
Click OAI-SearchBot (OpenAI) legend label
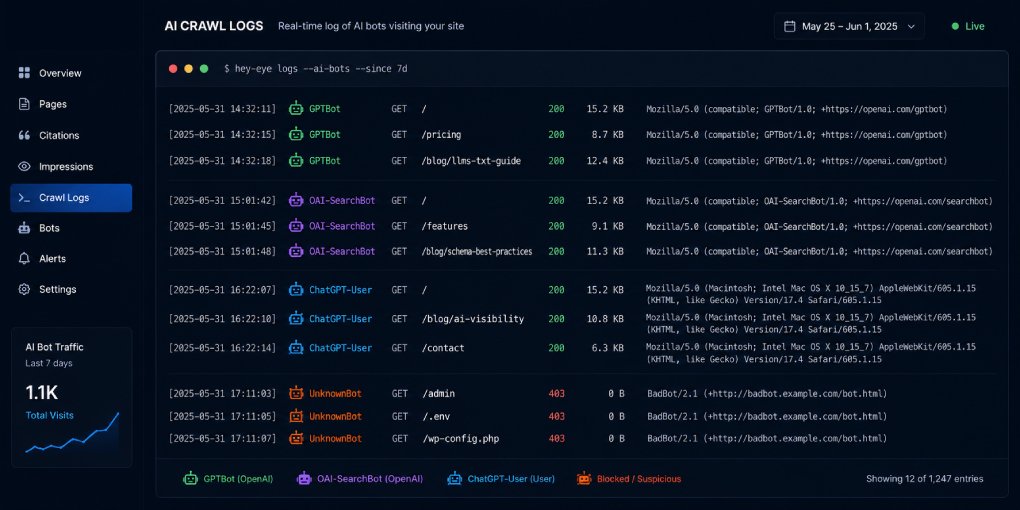(370, 479)
